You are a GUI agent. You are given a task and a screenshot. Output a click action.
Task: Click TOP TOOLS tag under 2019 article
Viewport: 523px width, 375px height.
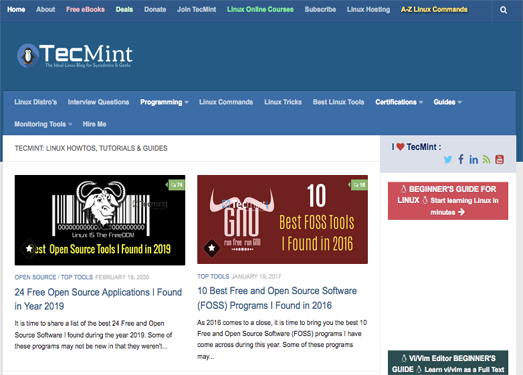(x=77, y=277)
